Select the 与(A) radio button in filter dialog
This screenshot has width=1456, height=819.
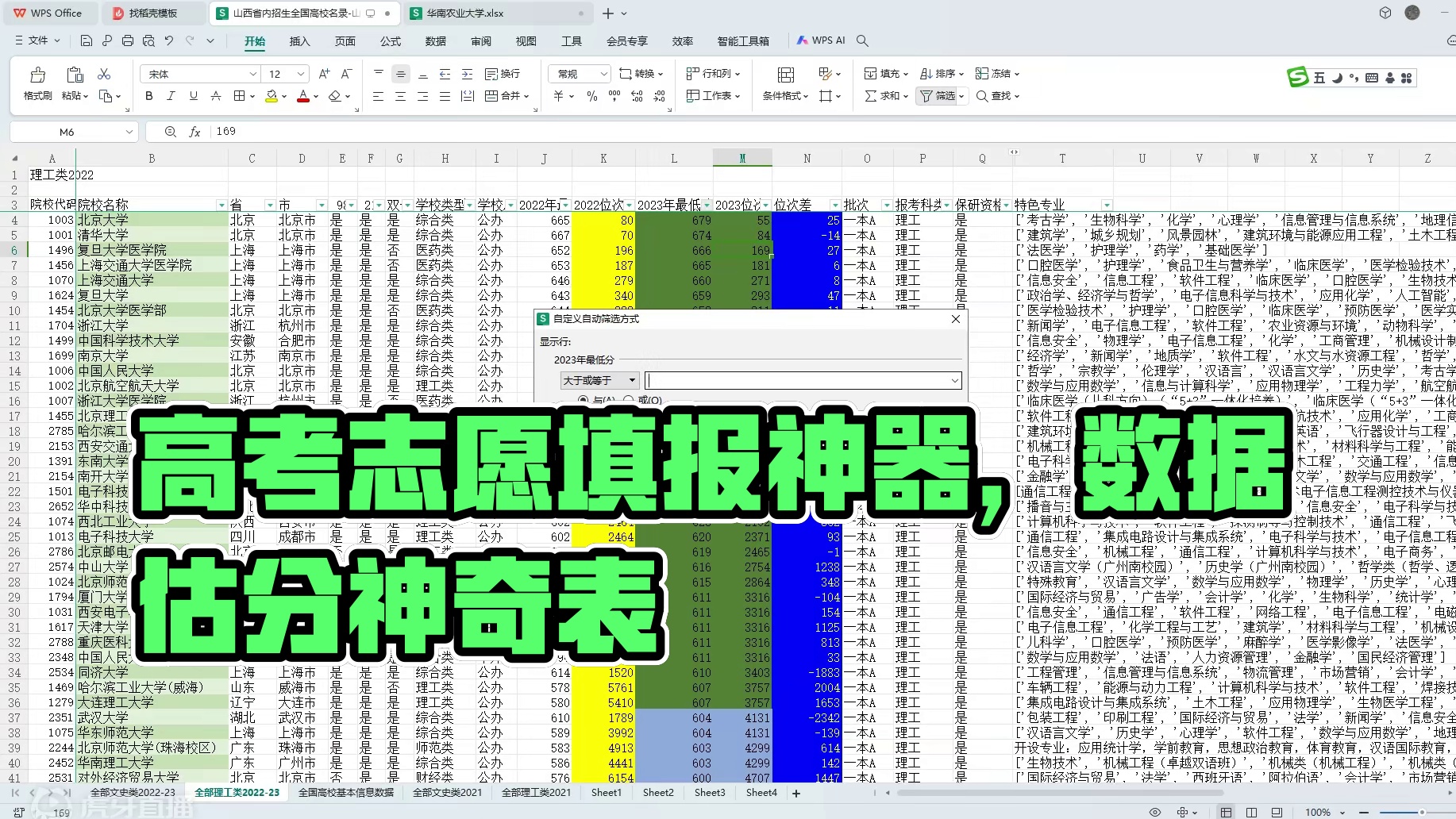tap(584, 400)
